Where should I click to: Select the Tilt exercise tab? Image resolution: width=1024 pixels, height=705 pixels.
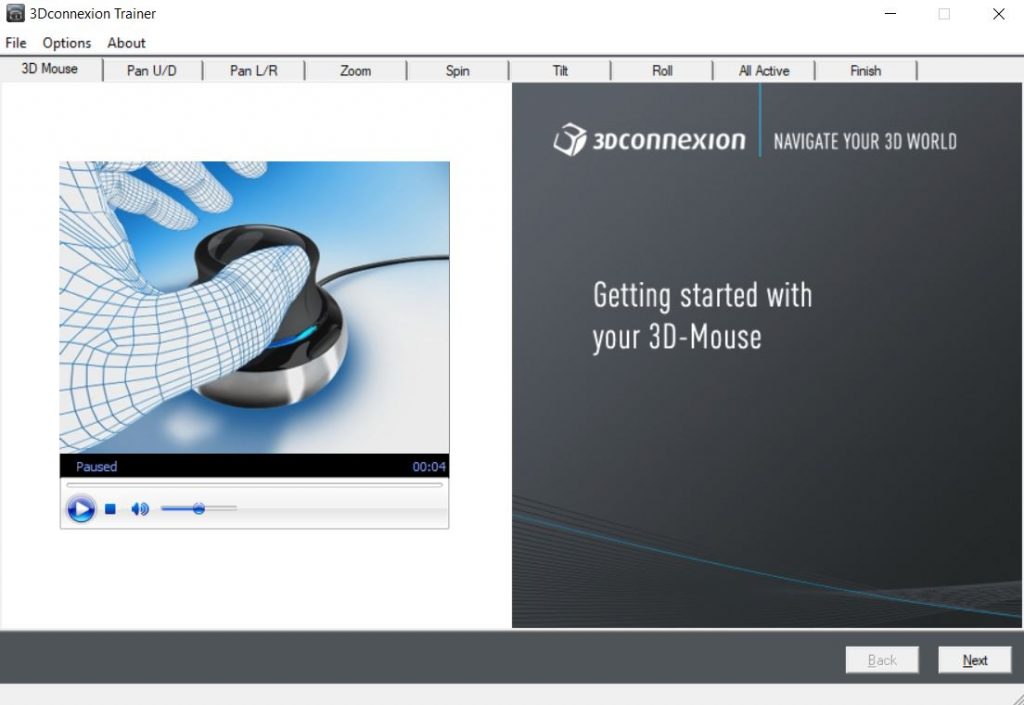click(560, 70)
